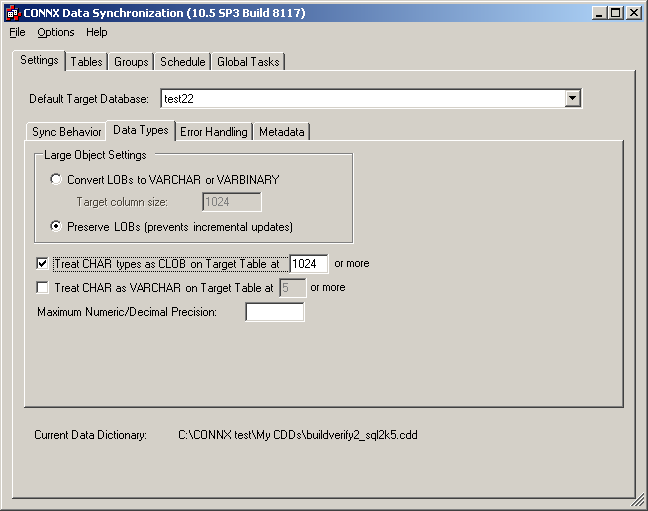Maximize the CONNX Data Synchronization window
Screen dimensions: 648x511
click(x=615, y=13)
